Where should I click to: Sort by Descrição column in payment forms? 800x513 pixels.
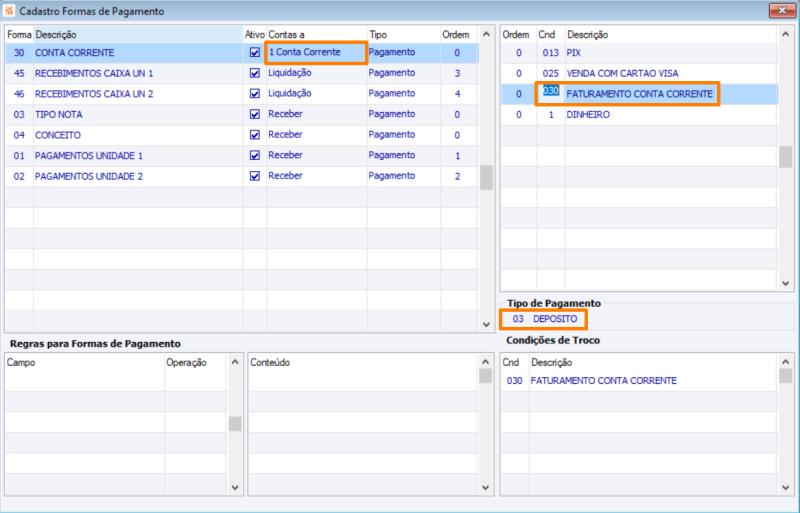pos(138,35)
